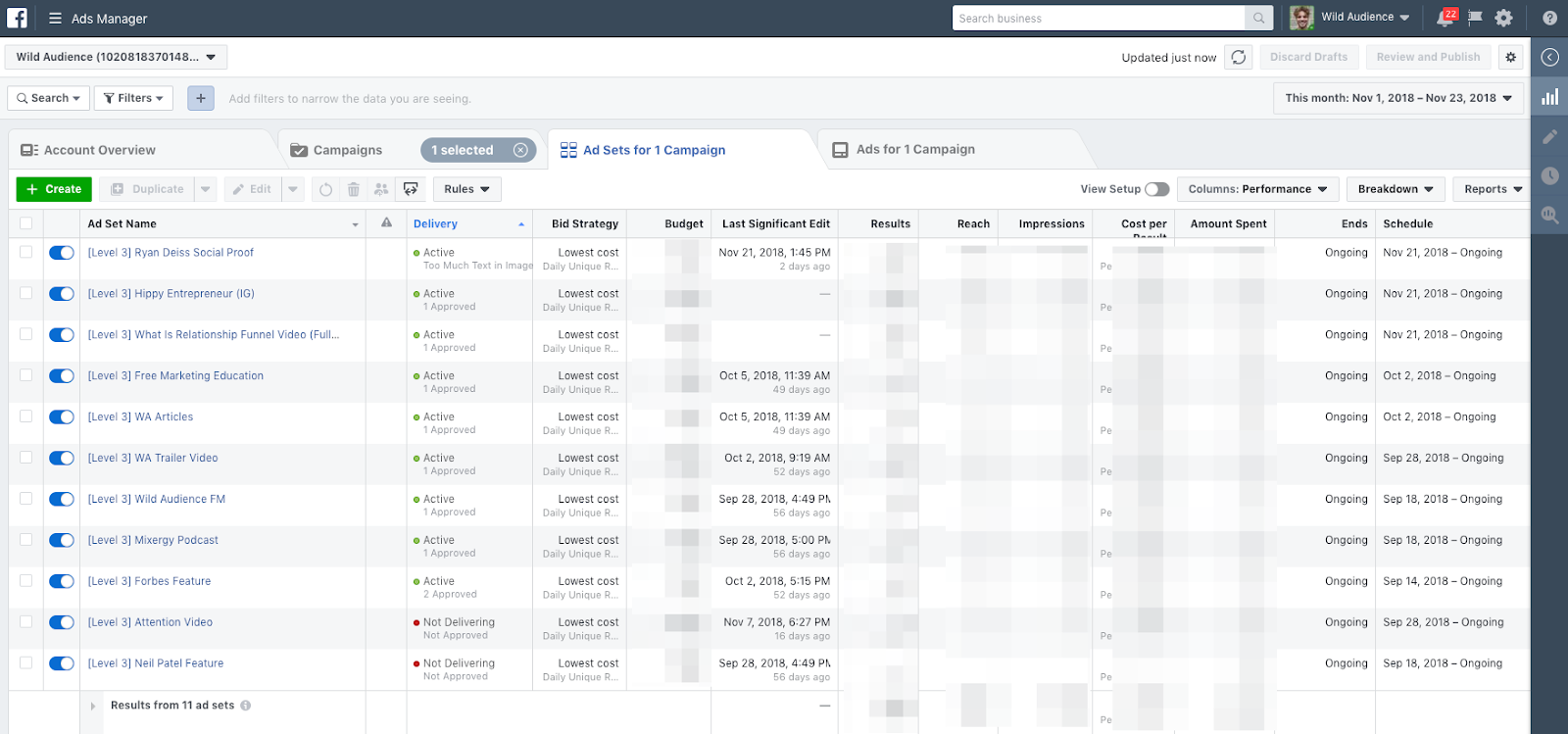Click the pencil edit icon in right sidebar
This screenshot has width=1568, height=734.
click(1549, 136)
